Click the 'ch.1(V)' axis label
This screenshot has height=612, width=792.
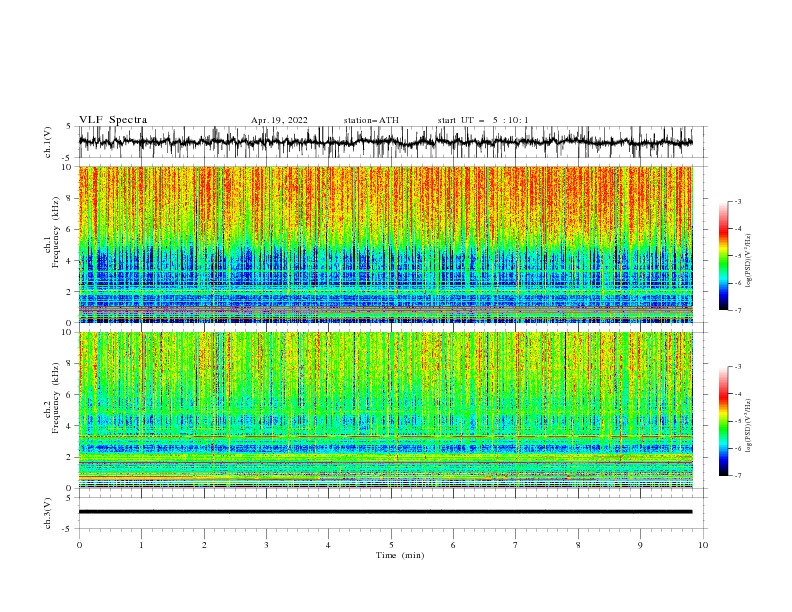pos(48,142)
